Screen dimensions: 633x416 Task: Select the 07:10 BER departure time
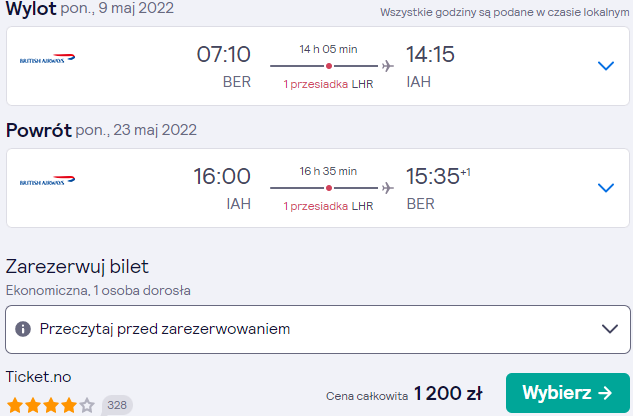tap(224, 67)
